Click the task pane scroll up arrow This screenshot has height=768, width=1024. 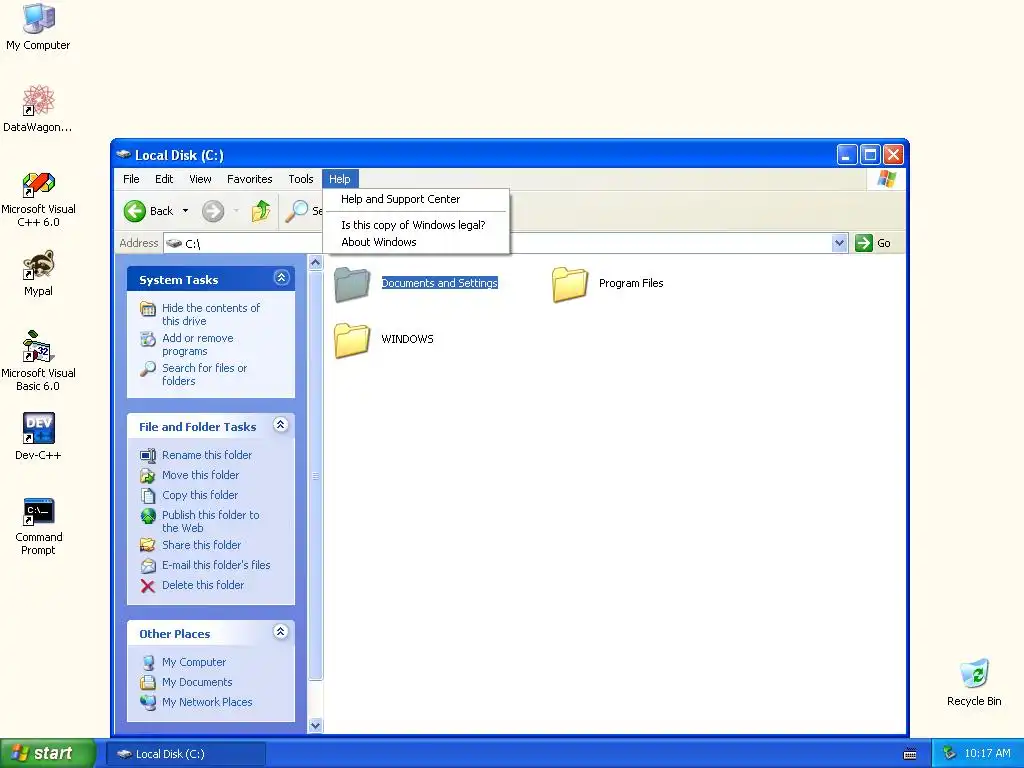coord(315,263)
